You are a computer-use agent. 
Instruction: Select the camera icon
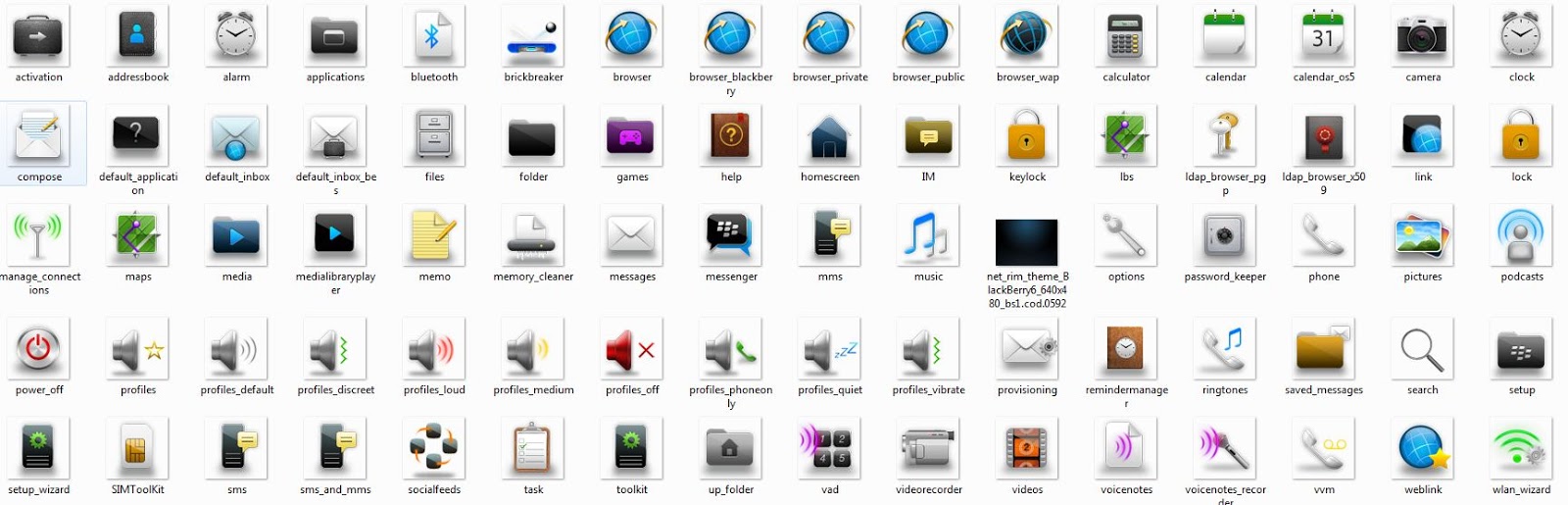(x=1423, y=36)
